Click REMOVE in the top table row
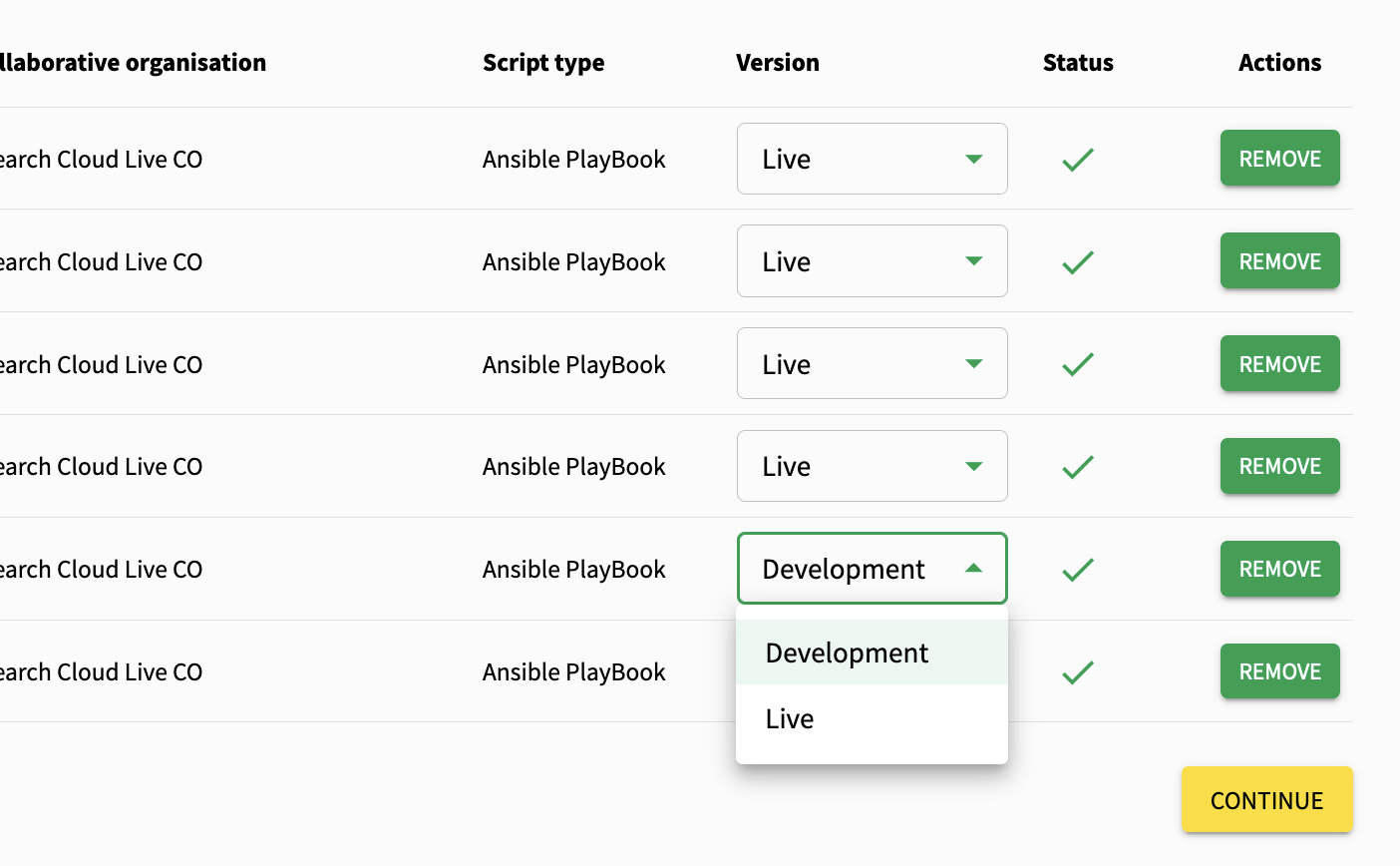The width and height of the screenshot is (1400, 866). [1279, 159]
